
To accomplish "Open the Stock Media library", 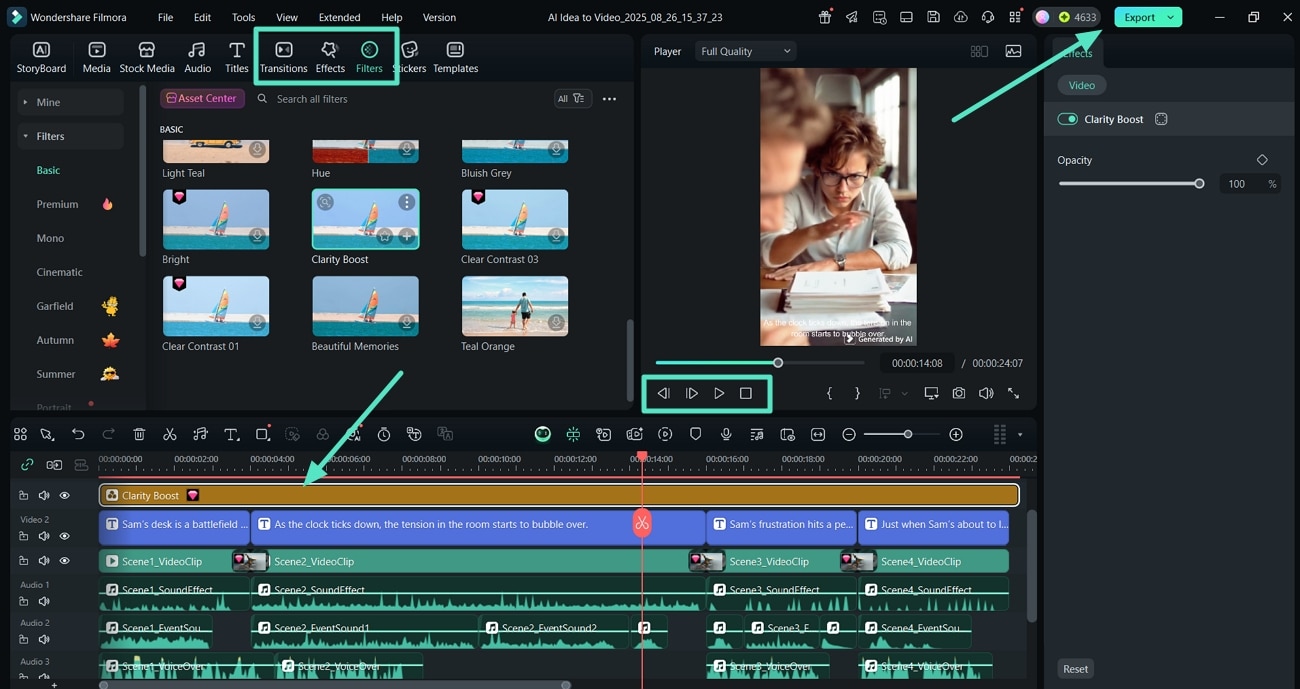I will click(x=147, y=58).
